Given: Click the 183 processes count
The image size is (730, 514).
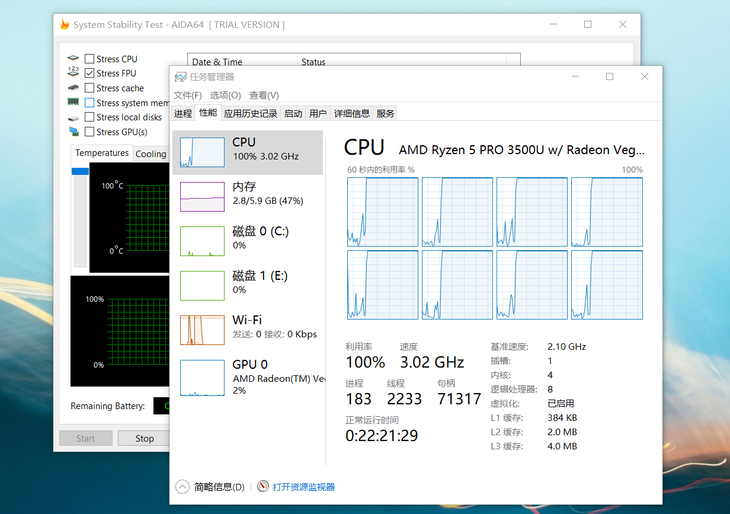Looking at the screenshot, I should (x=358, y=399).
